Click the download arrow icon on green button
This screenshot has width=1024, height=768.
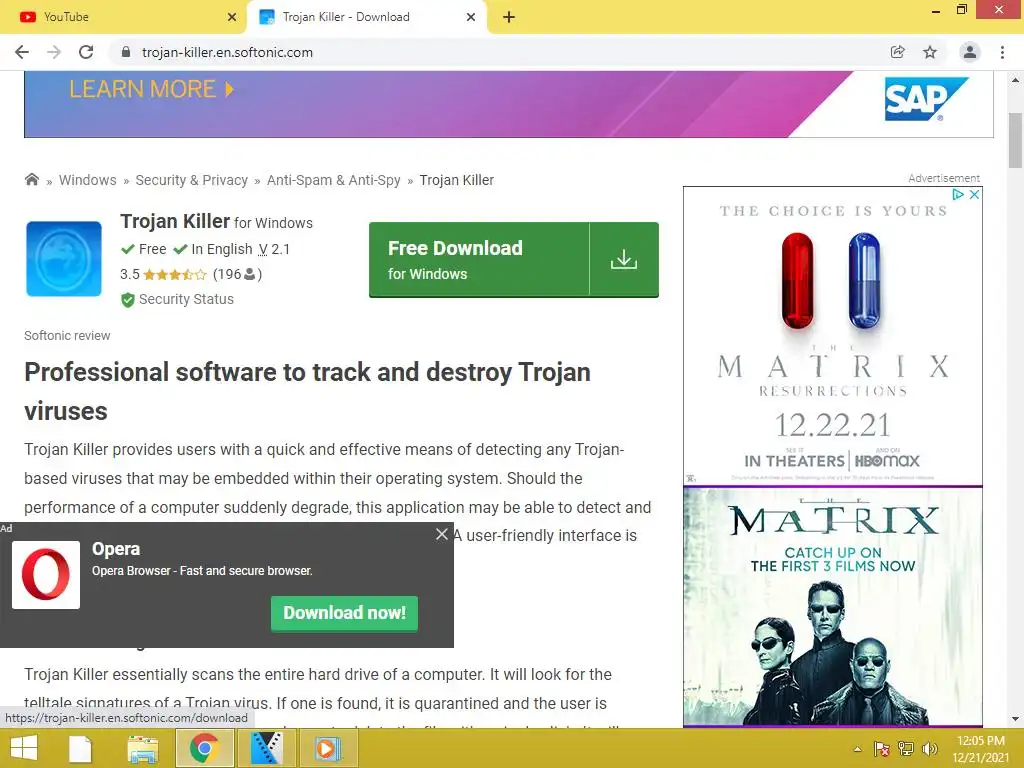point(624,260)
